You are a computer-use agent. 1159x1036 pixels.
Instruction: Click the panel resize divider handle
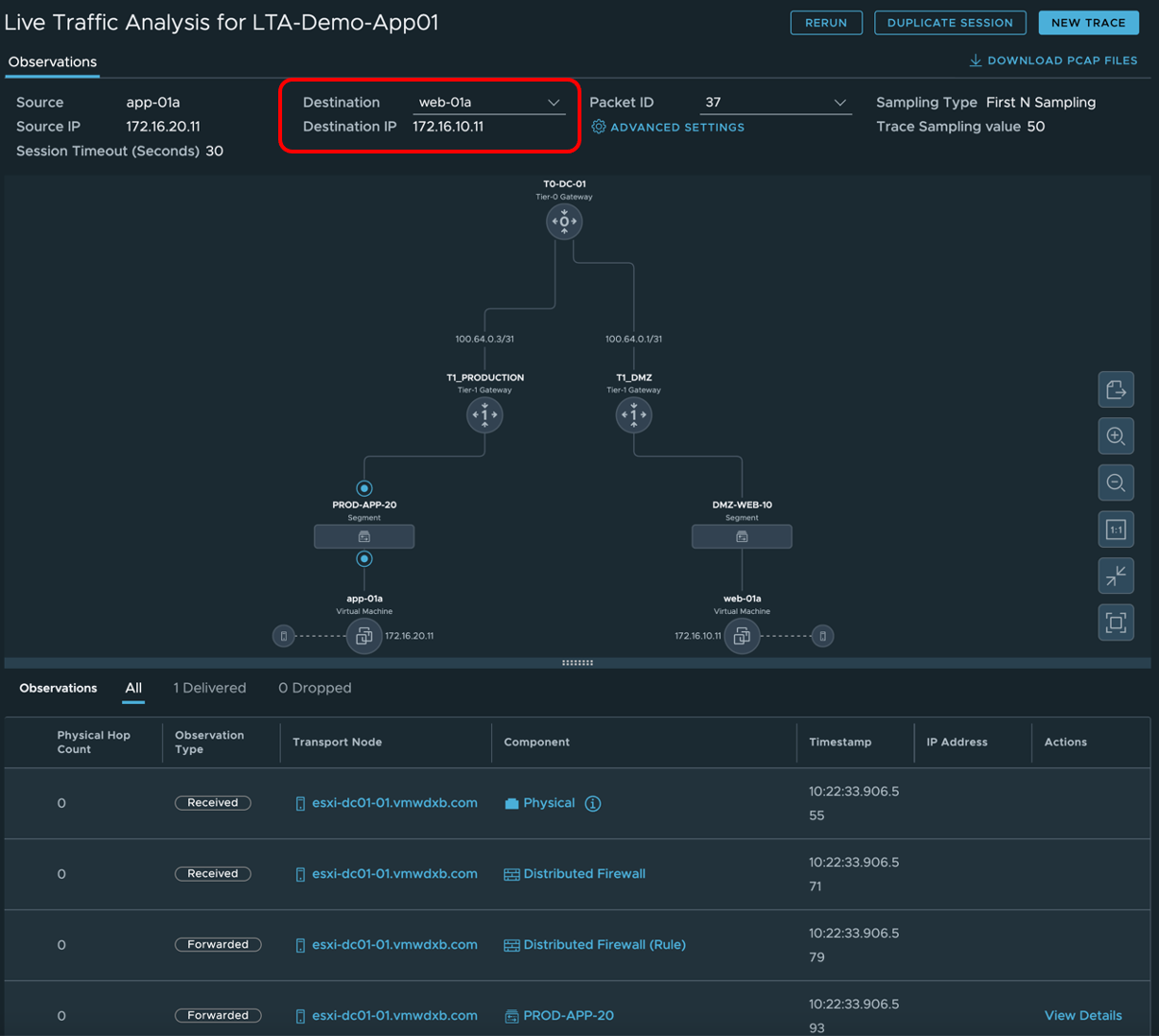577,663
